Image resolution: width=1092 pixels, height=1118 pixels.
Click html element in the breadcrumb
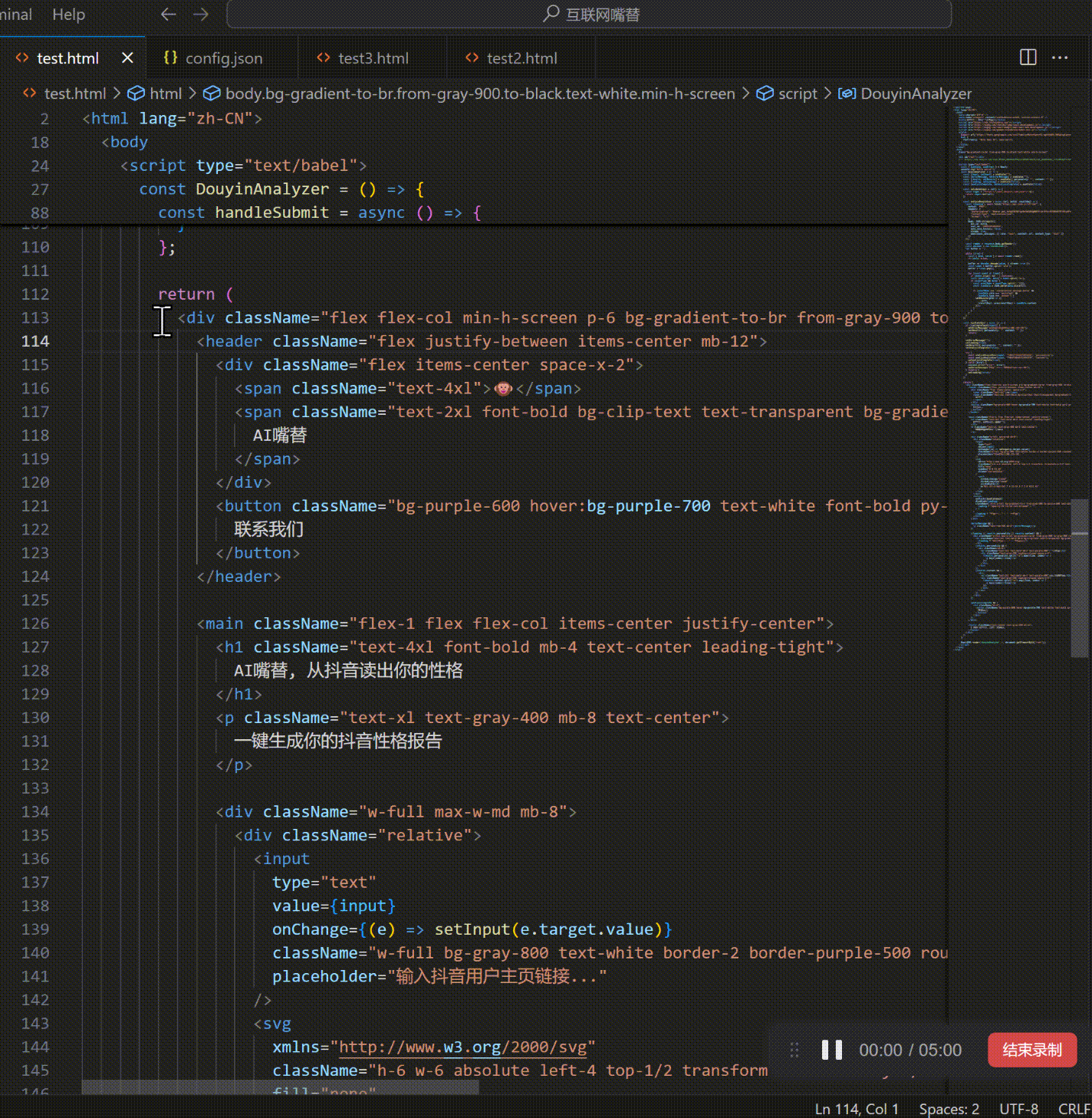click(x=166, y=94)
